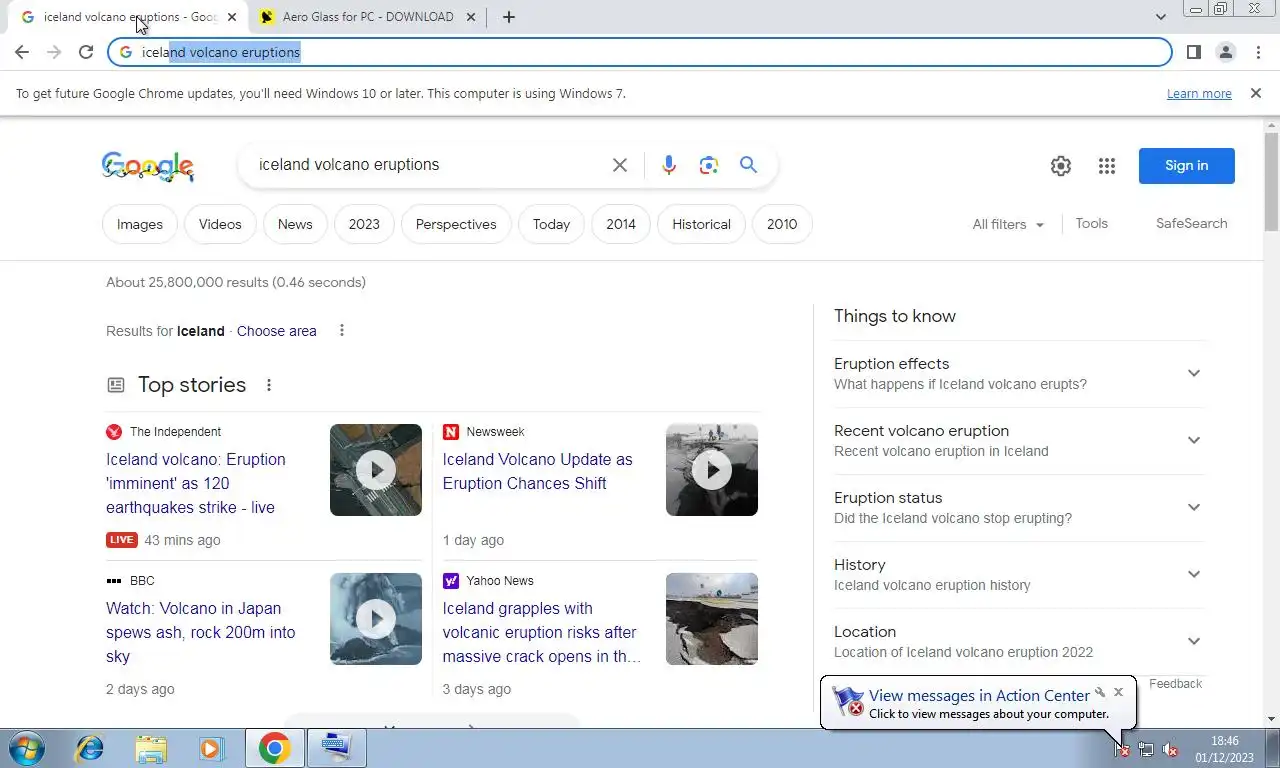
Task: Select the 2023 filter chip
Action: click(364, 224)
